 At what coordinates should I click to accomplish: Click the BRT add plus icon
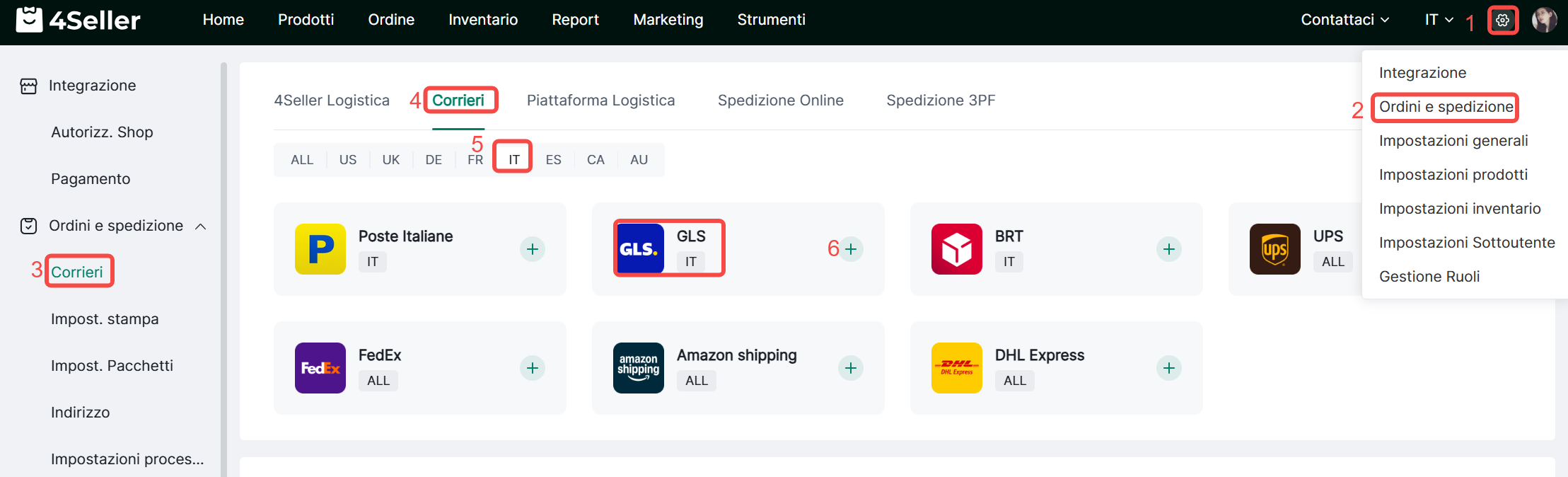(1169, 249)
